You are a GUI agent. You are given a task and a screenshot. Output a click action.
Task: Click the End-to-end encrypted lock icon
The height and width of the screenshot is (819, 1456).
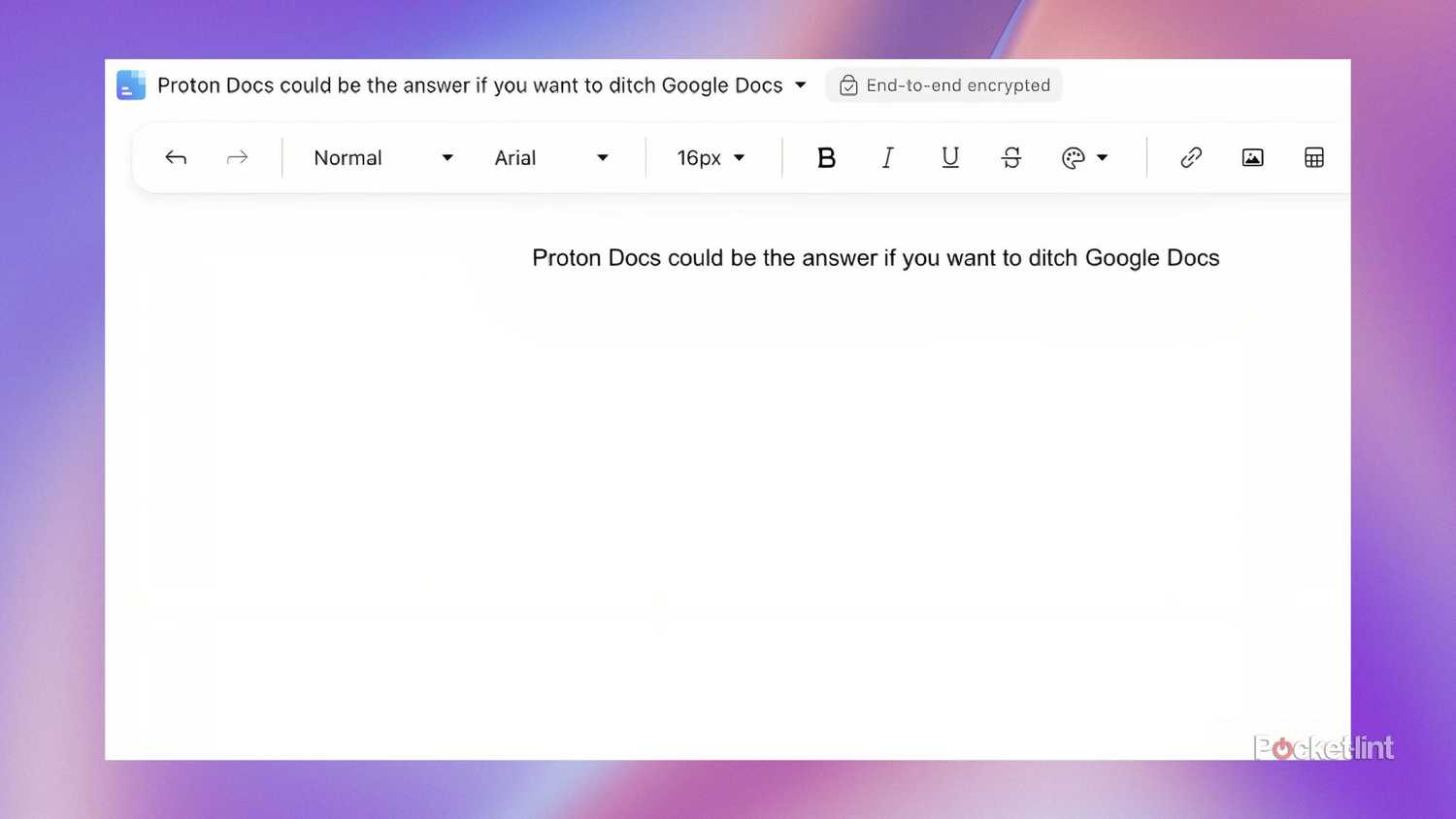[x=848, y=85]
